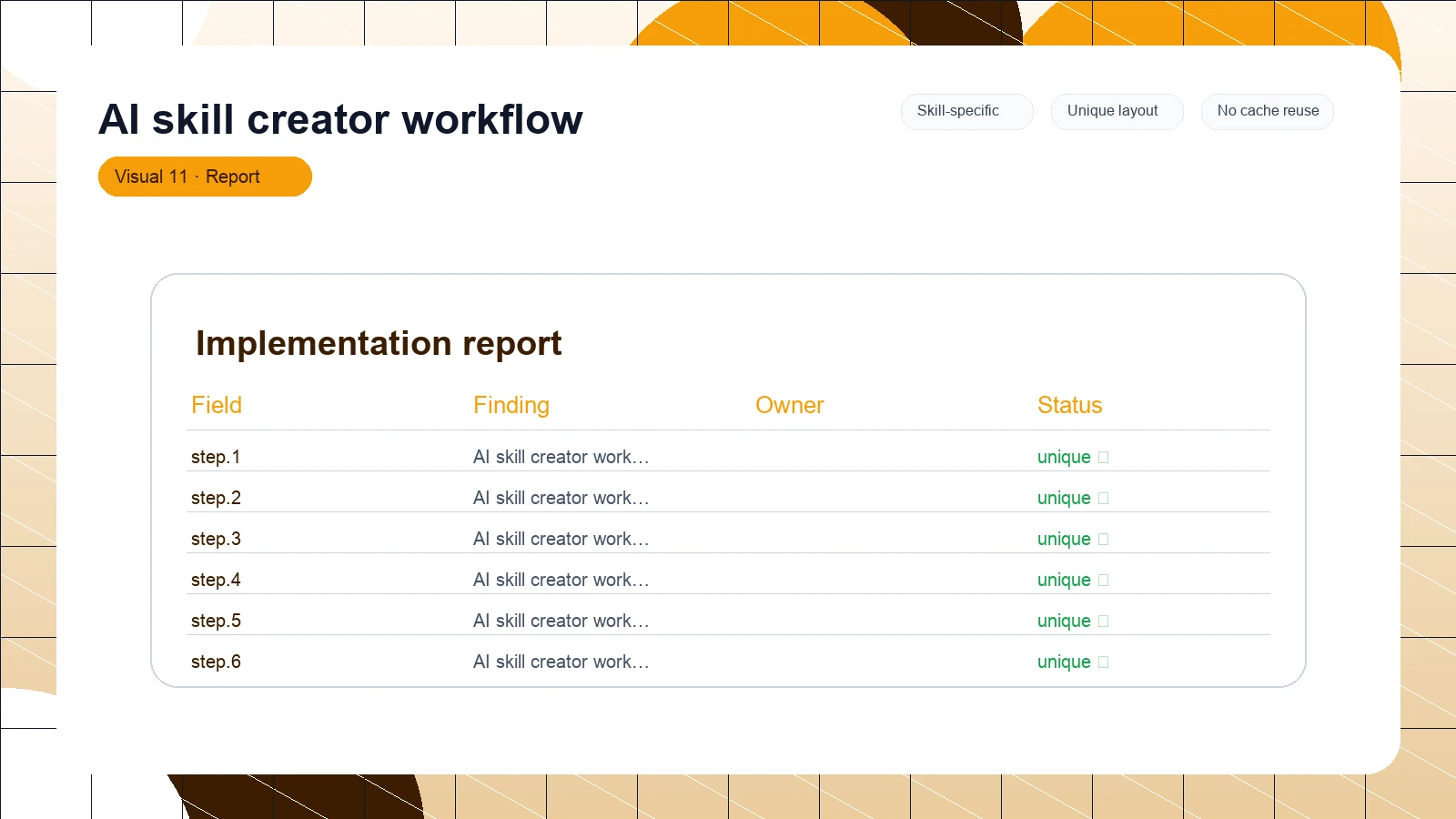Select the step.1 field cell
This screenshot has width=1456, height=819.
[x=216, y=457]
